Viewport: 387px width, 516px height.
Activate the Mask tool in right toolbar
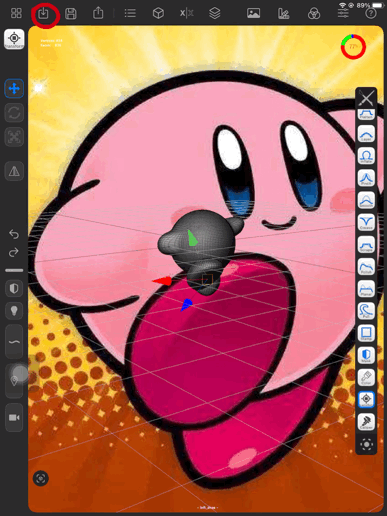point(366,355)
